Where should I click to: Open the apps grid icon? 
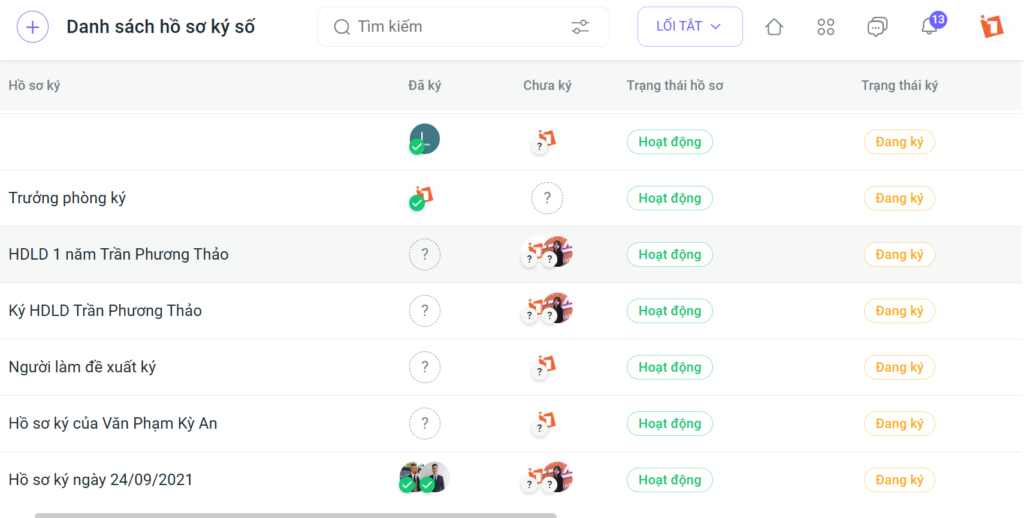[825, 27]
